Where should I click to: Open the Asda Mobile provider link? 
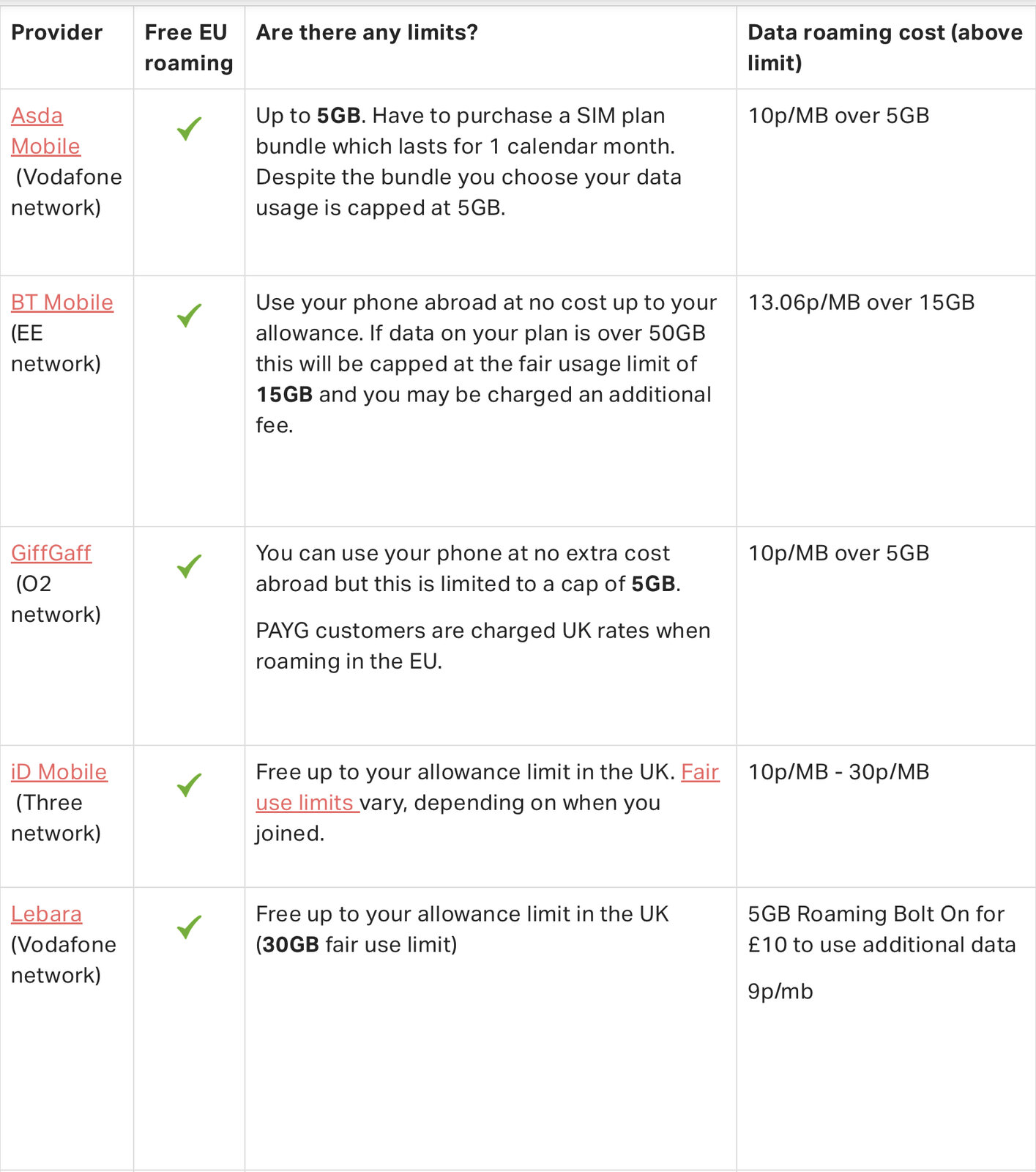point(45,131)
